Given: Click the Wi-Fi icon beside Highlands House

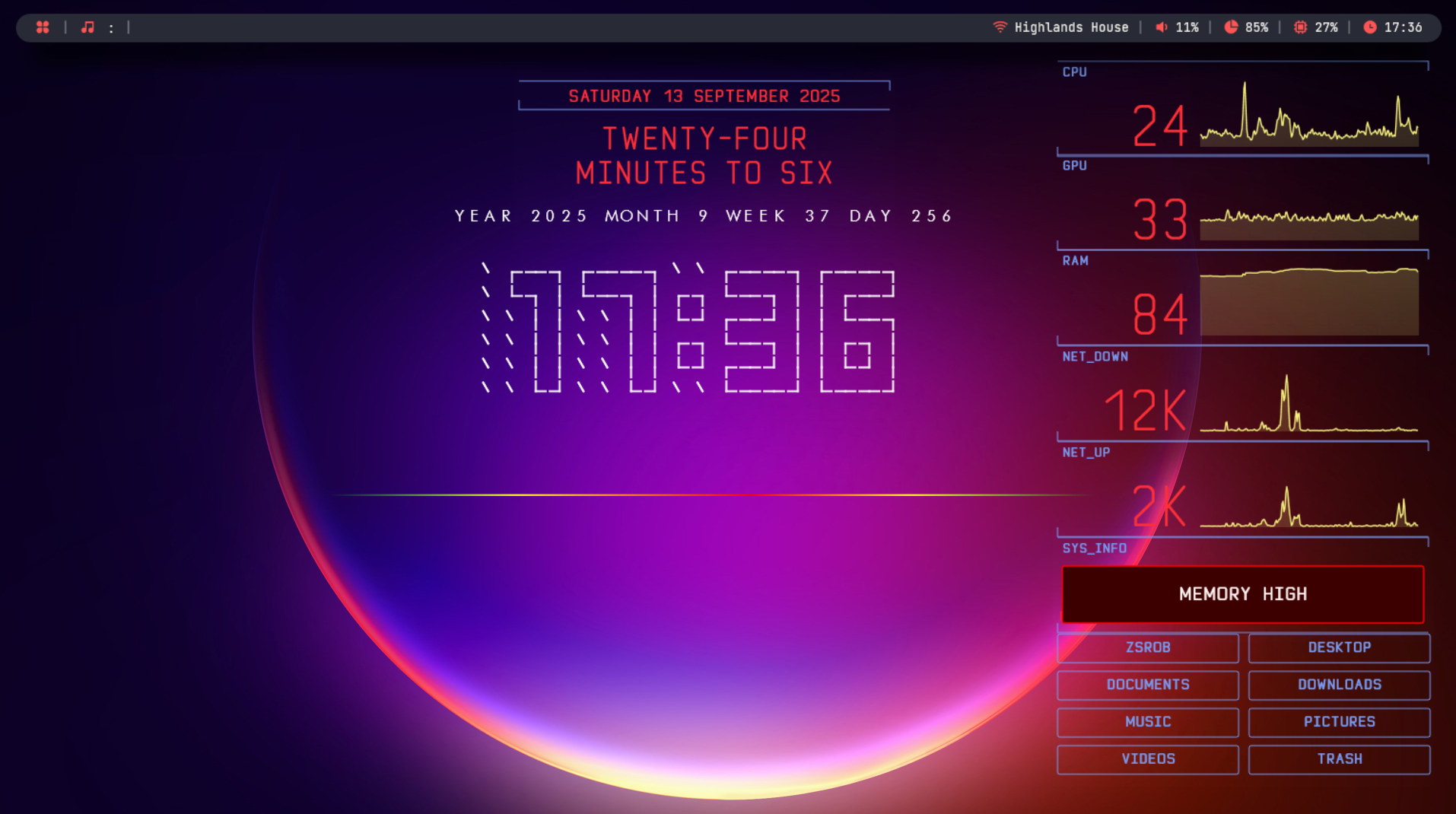Looking at the screenshot, I should click(x=999, y=27).
